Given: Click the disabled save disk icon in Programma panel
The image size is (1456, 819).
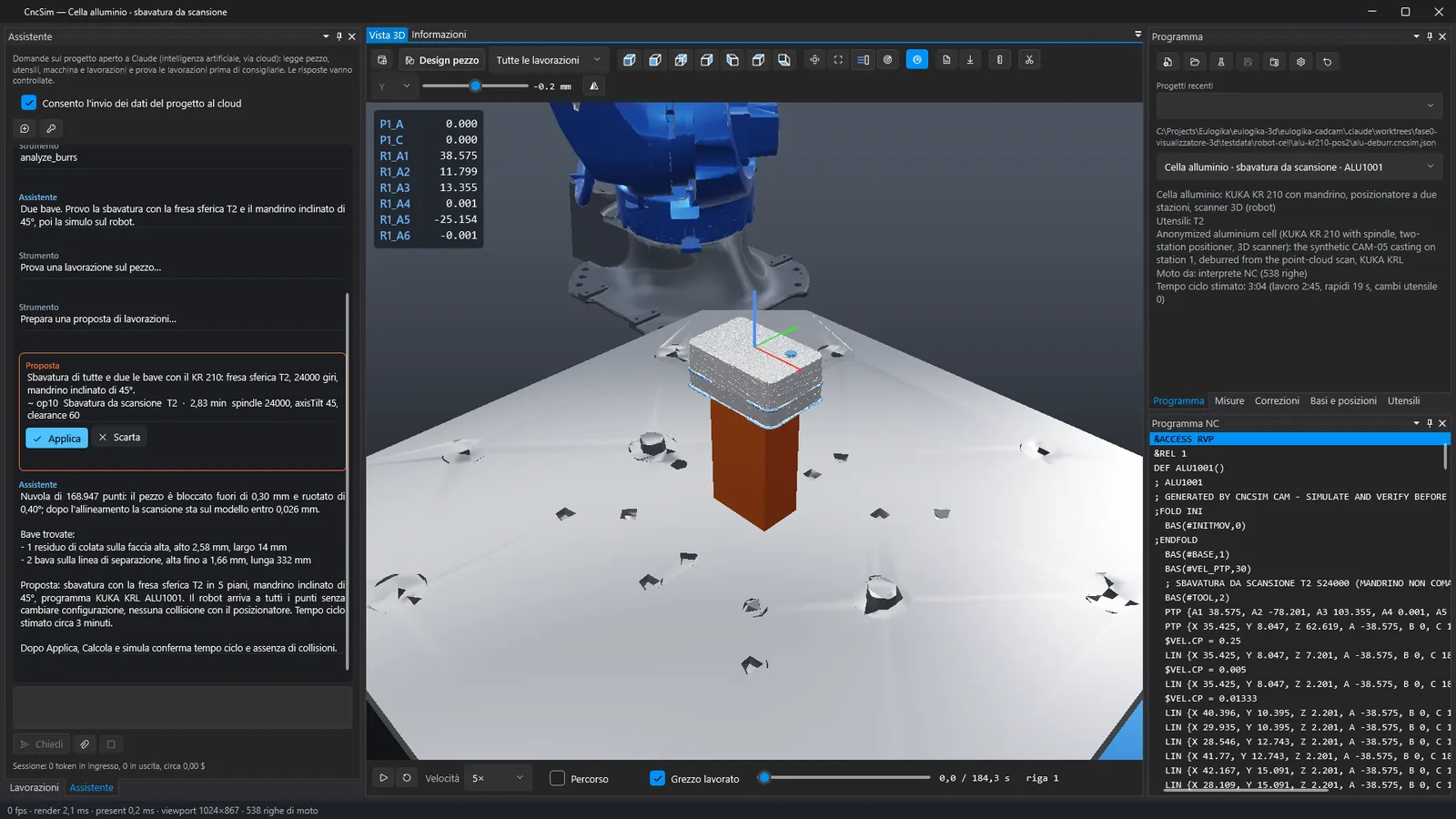Looking at the screenshot, I should click(x=1248, y=62).
